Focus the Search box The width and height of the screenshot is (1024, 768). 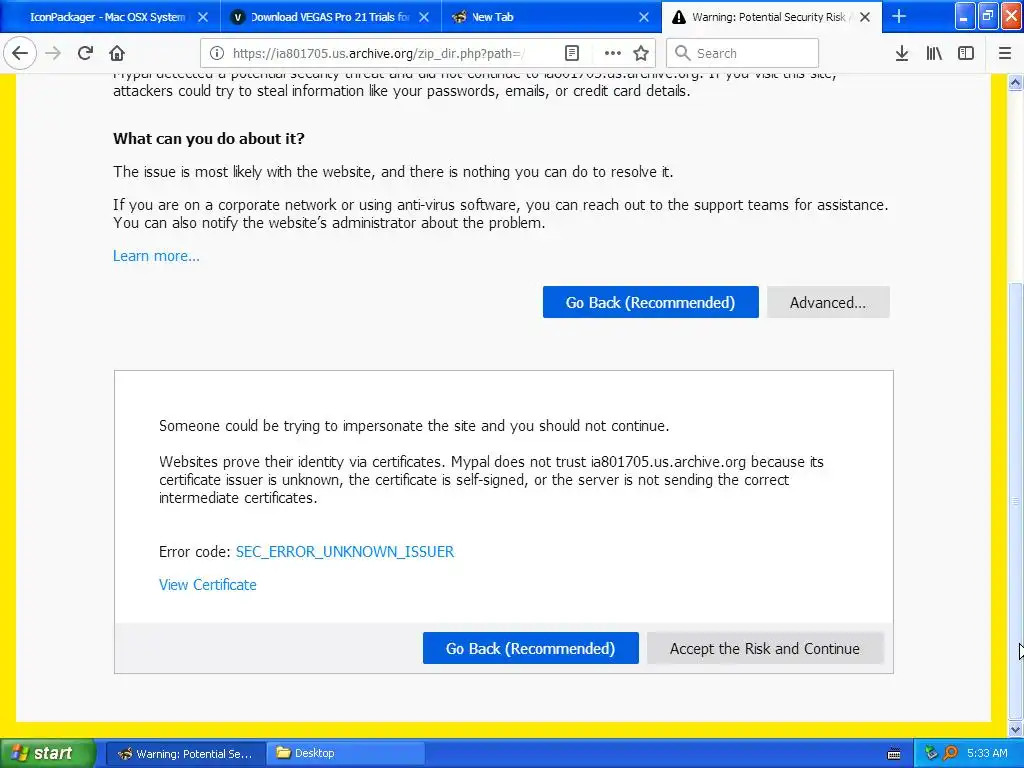[x=743, y=53]
